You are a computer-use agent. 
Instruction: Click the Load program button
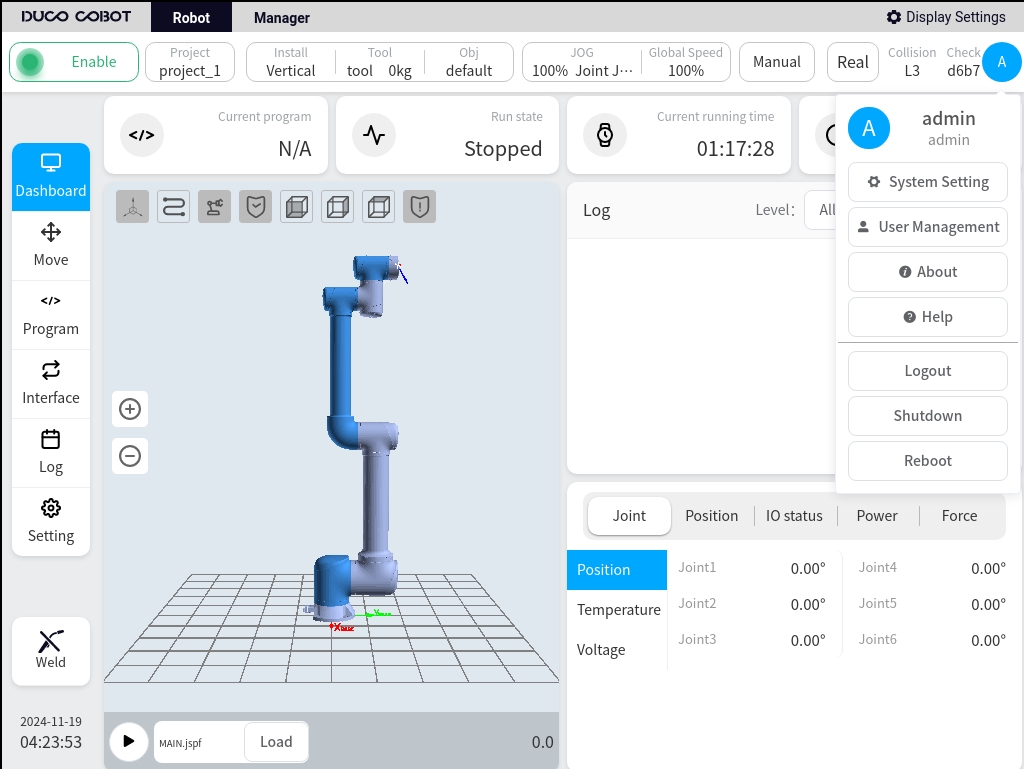276,742
